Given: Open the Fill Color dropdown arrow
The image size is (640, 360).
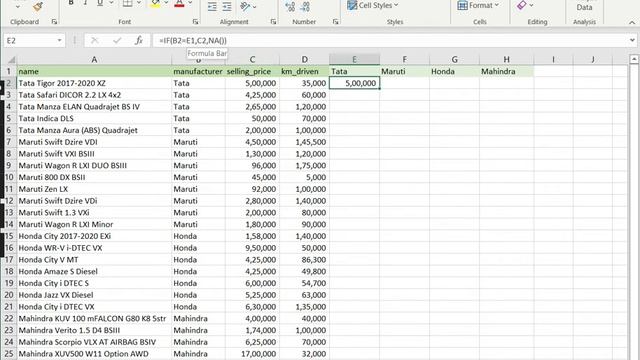Looking at the screenshot, I should 166,3.
